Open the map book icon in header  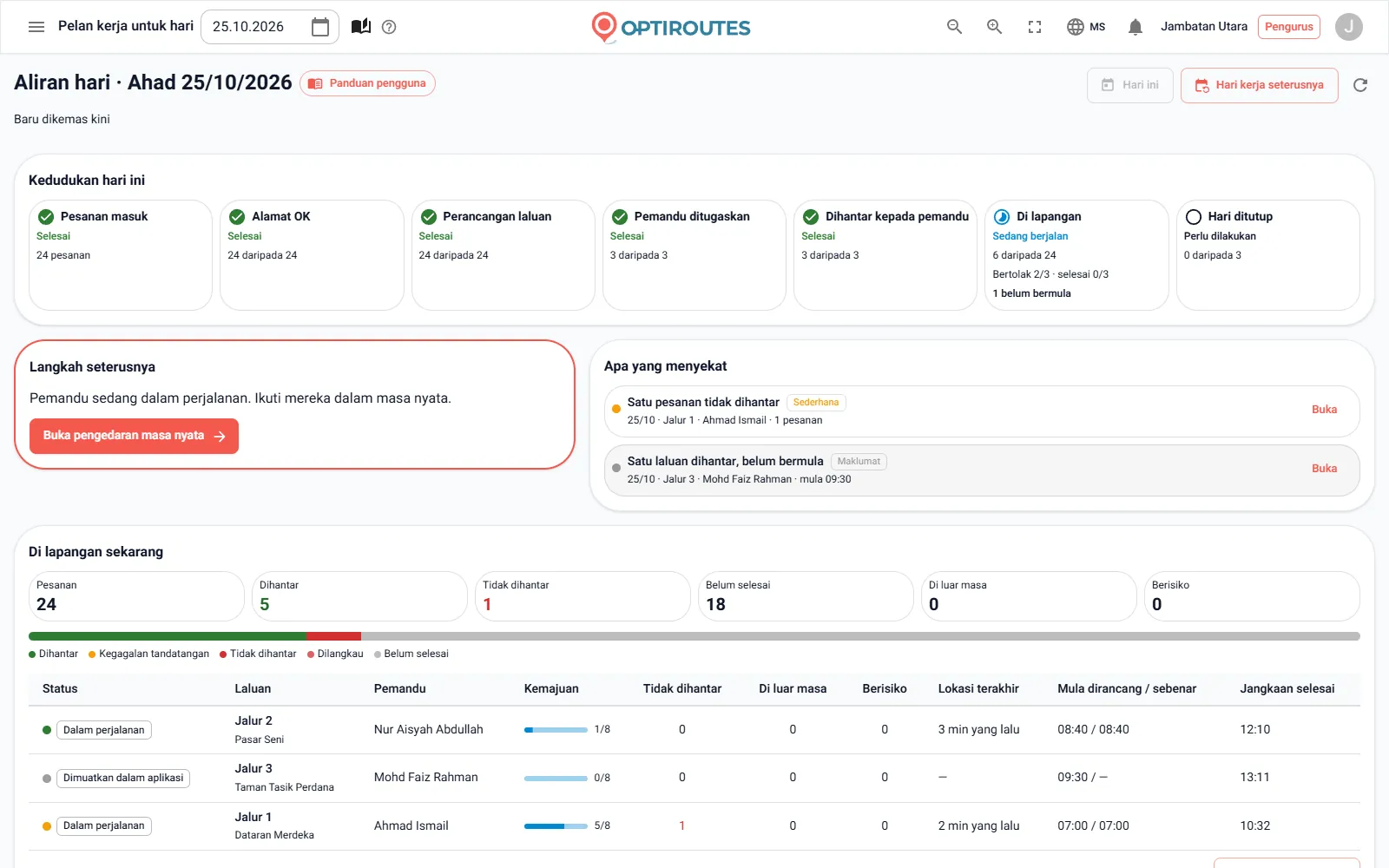click(361, 27)
